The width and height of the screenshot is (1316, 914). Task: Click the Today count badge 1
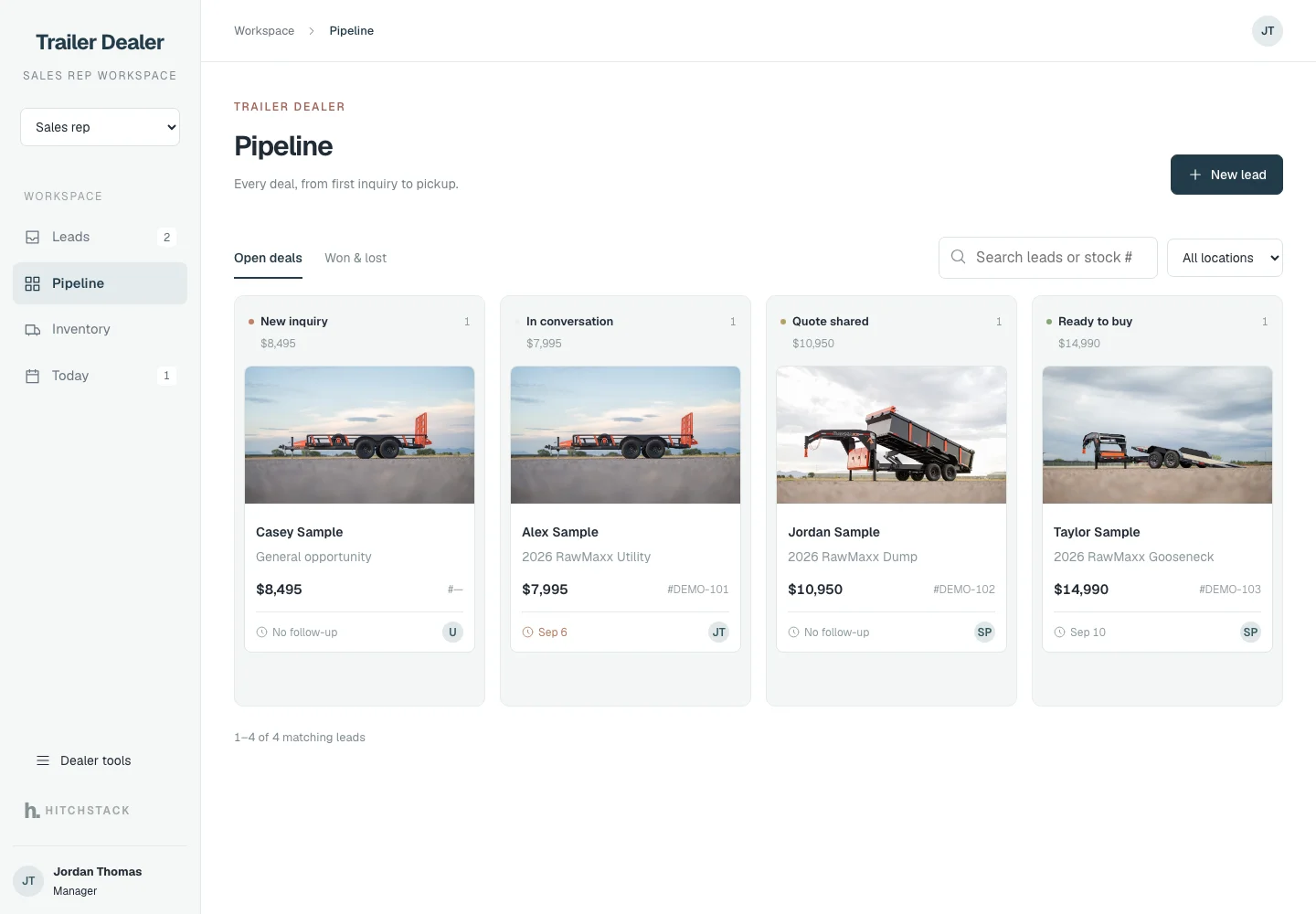coord(166,376)
